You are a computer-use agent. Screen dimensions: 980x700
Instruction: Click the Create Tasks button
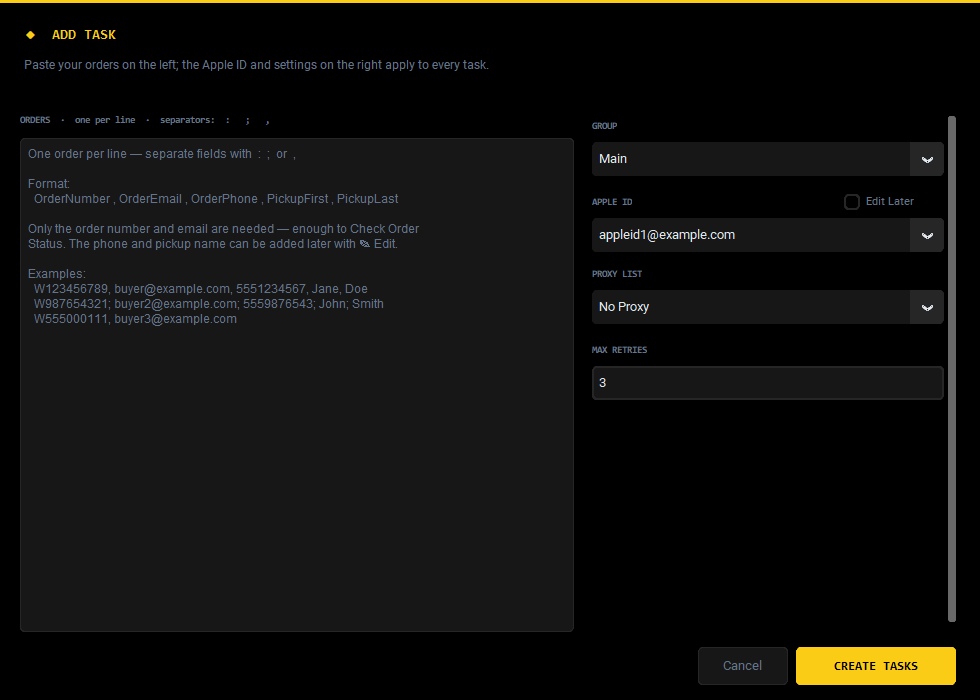(876, 666)
